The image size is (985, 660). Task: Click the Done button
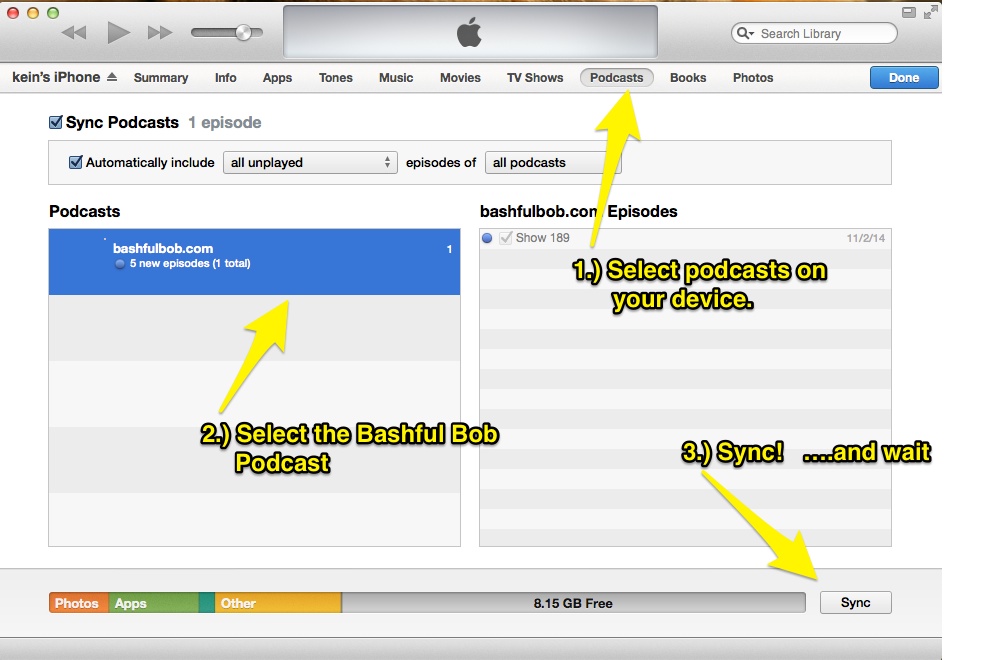tap(904, 78)
